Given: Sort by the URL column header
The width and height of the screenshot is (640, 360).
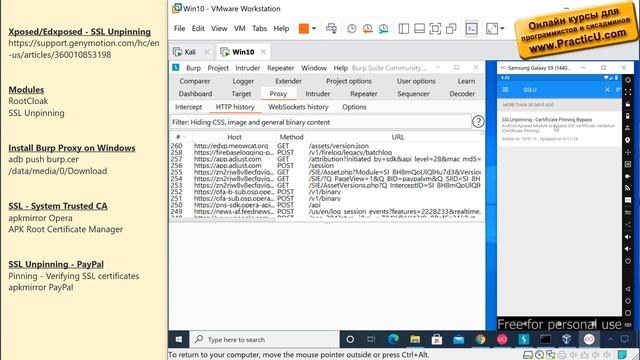Looking at the screenshot, I should [x=398, y=137].
